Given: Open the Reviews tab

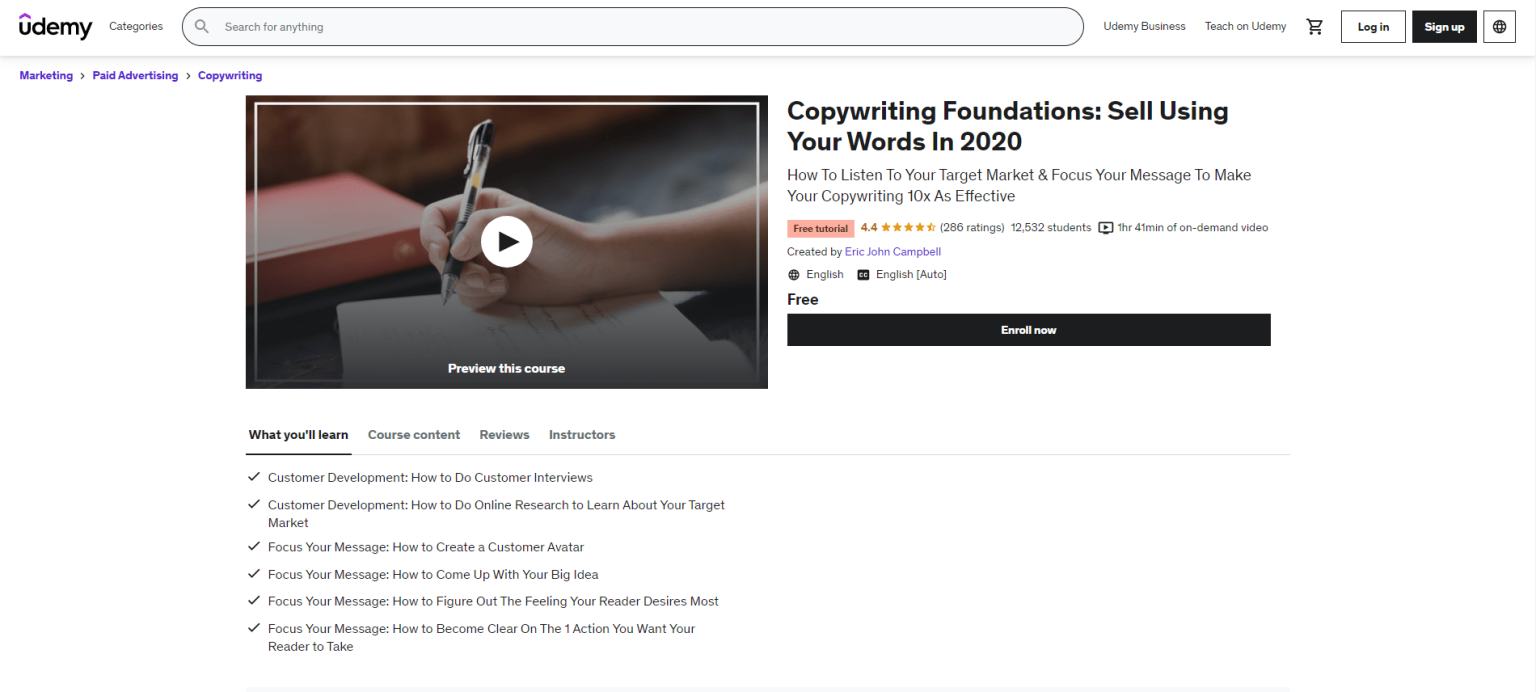Looking at the screenshot, I should [504, 434].
